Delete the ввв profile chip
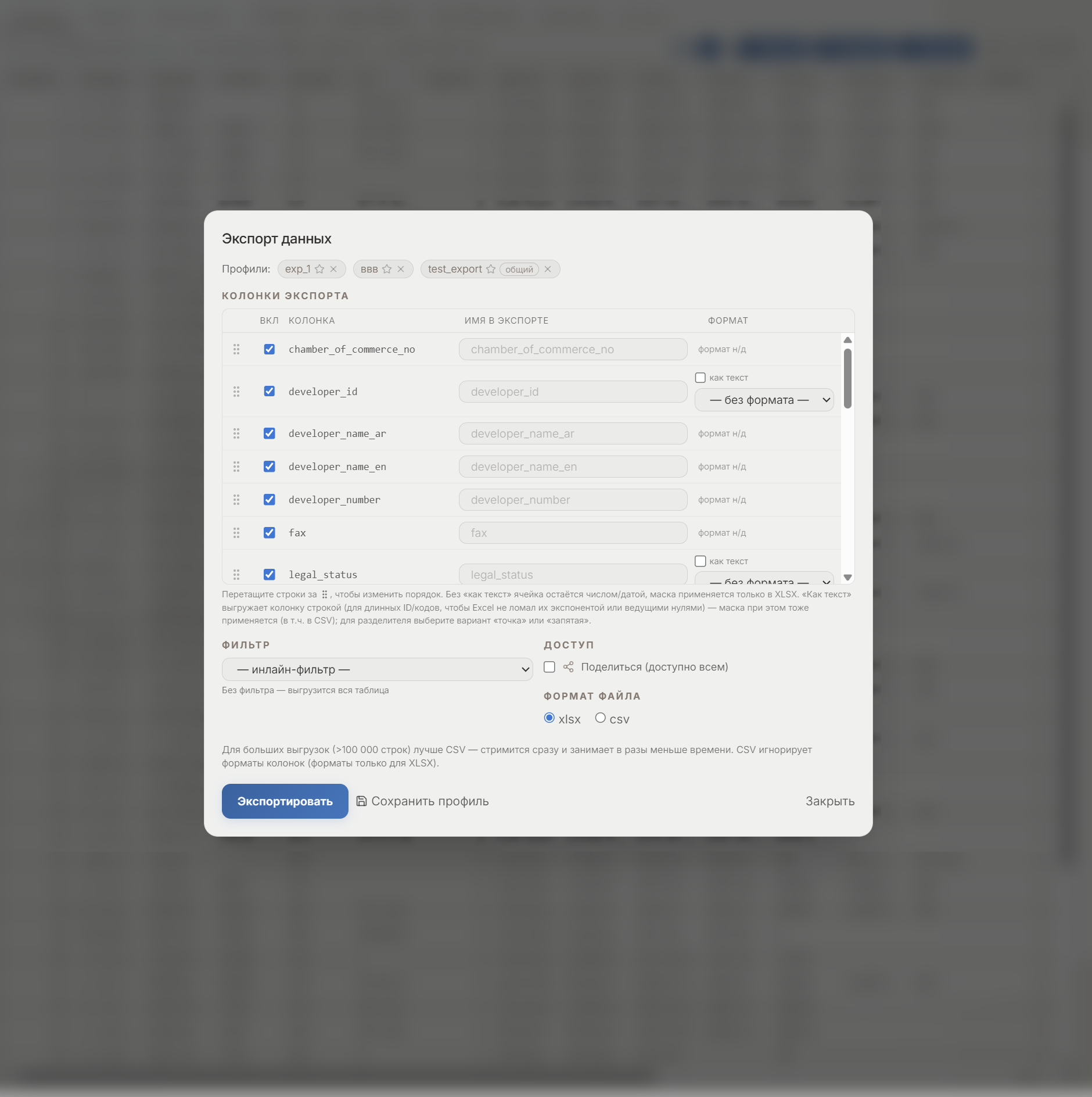1092x1097 pixels. pos(401,269)
